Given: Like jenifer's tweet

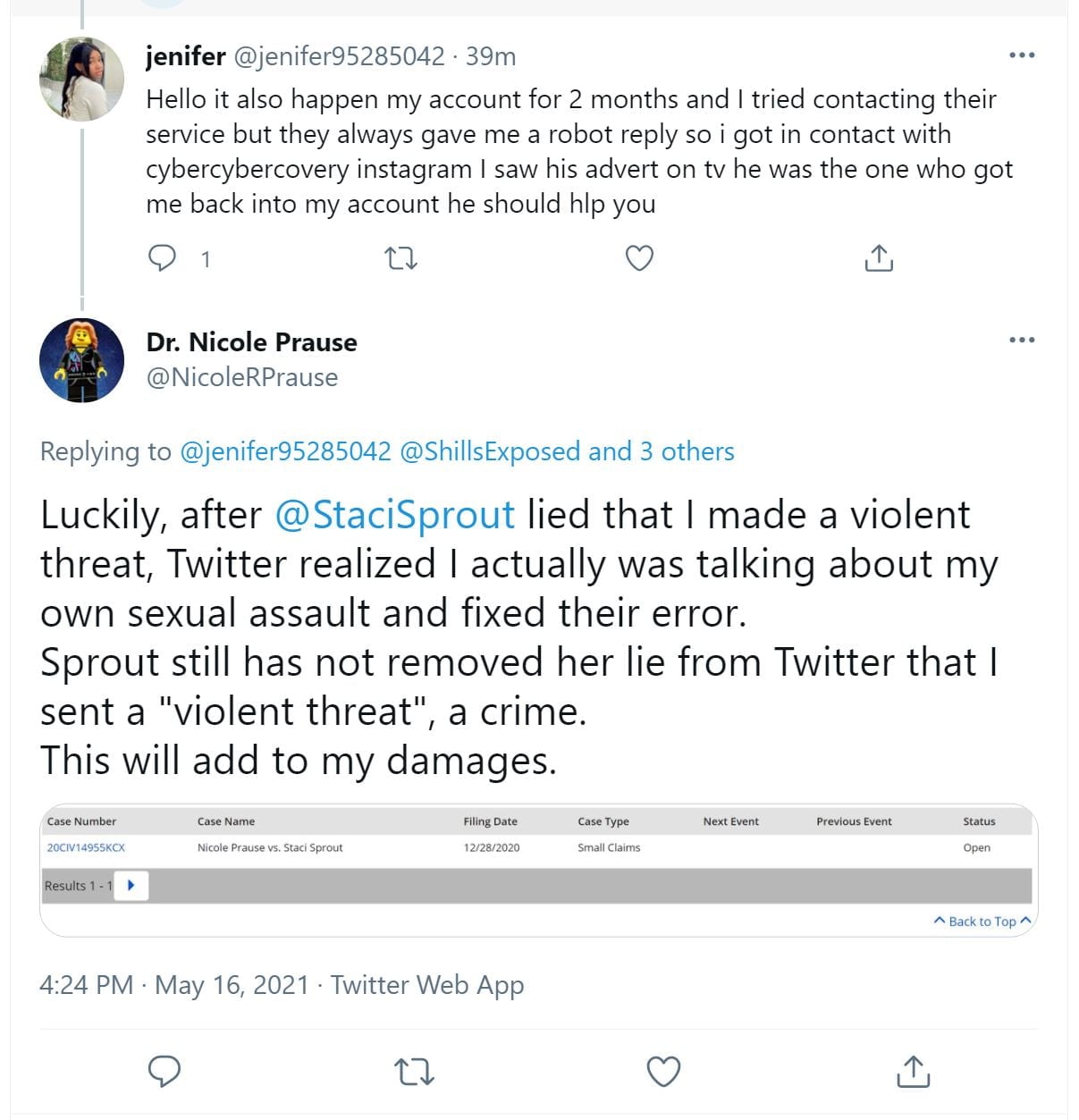Looking at the screenshot, I should pyautogui.click(x=638, y=258).
